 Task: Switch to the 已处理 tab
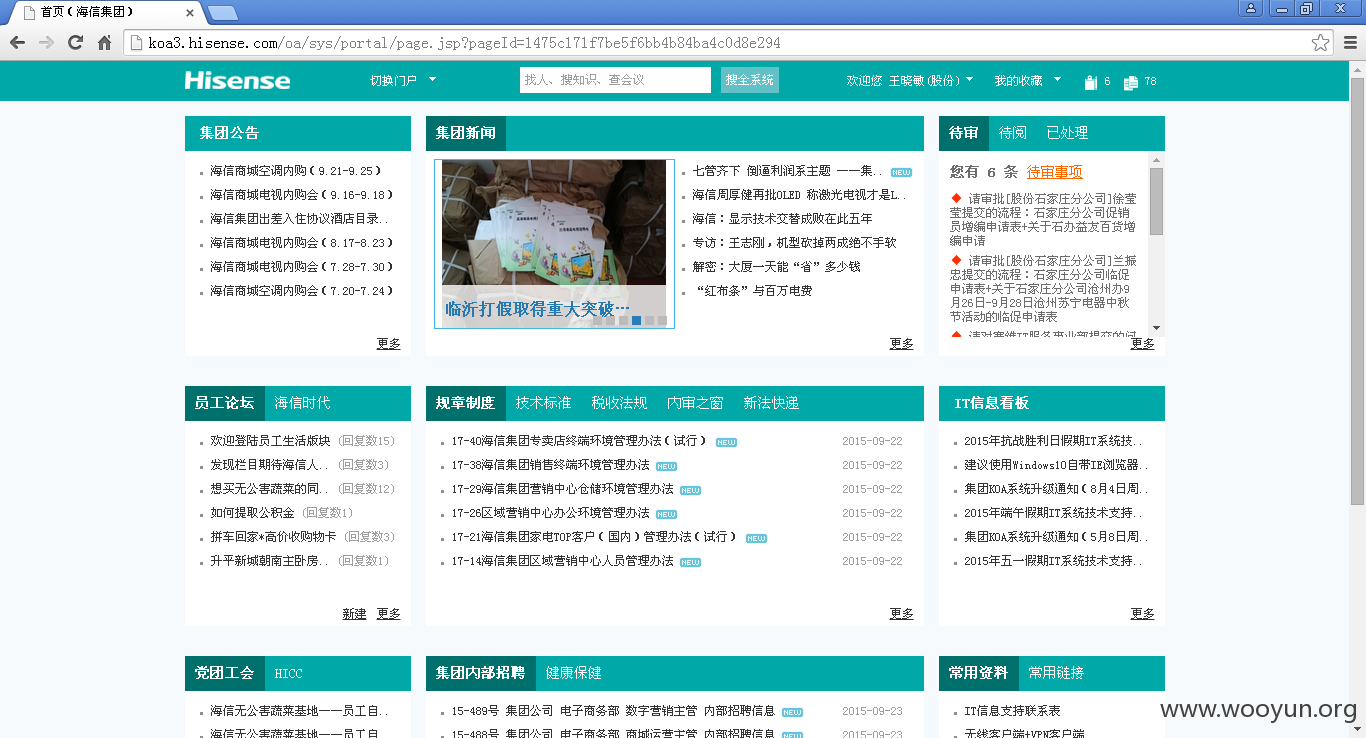[1067, 133]
